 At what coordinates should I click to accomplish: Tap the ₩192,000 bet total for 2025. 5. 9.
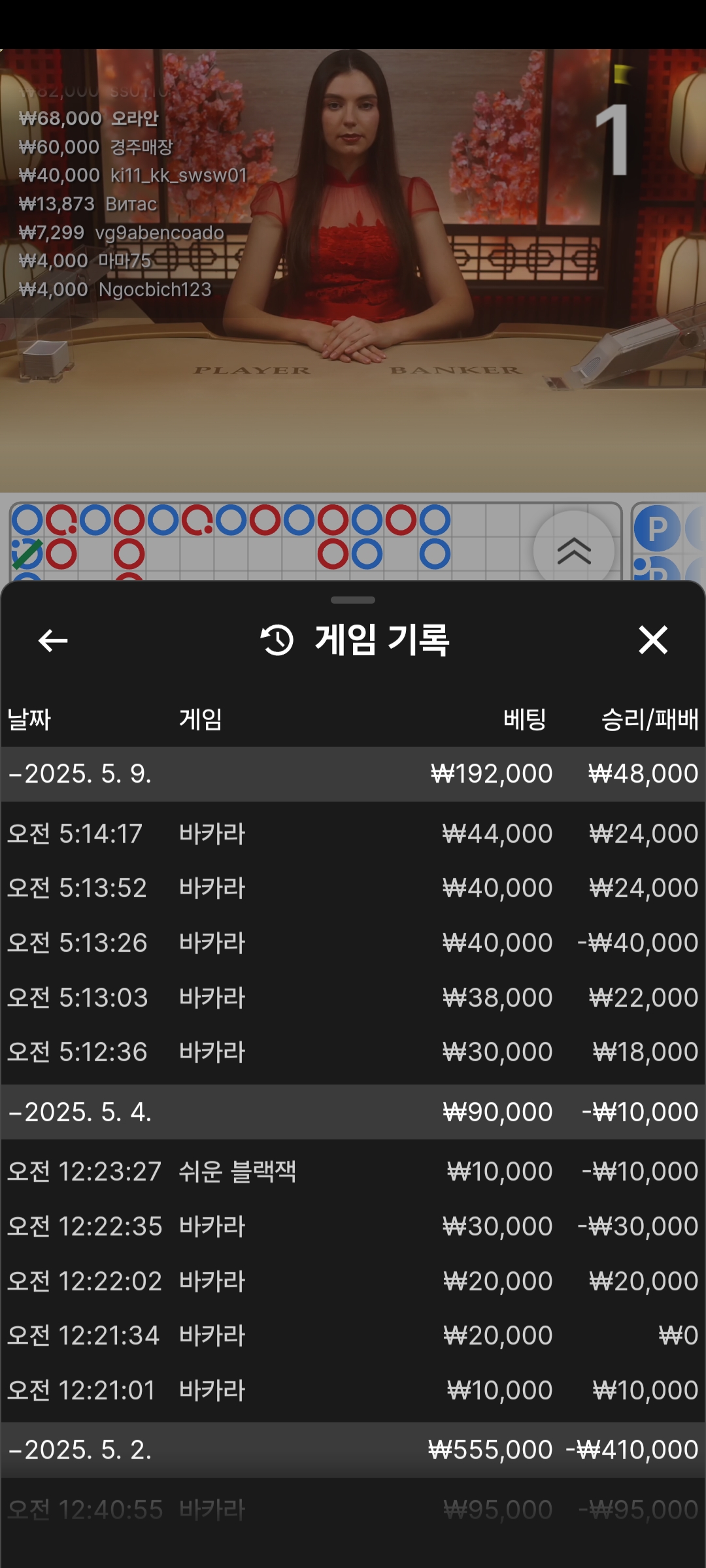pyautogui.click(x=492, y=774)
